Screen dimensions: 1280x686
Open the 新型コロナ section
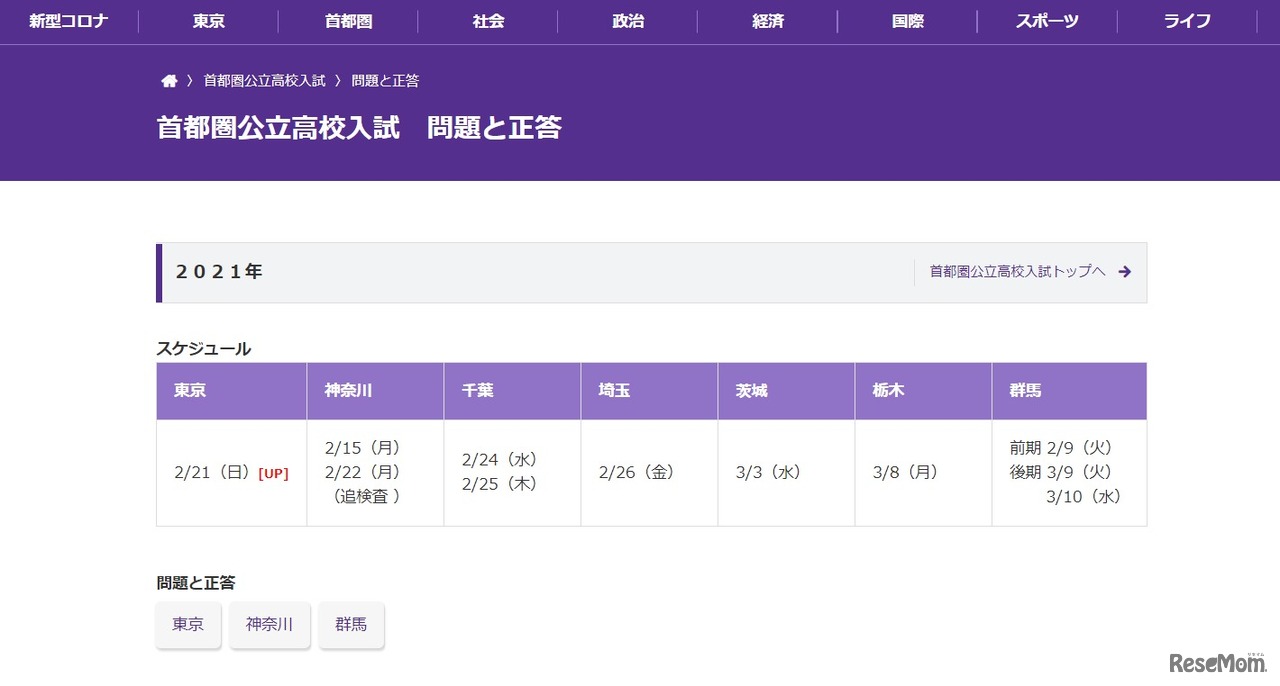[67, 21]
